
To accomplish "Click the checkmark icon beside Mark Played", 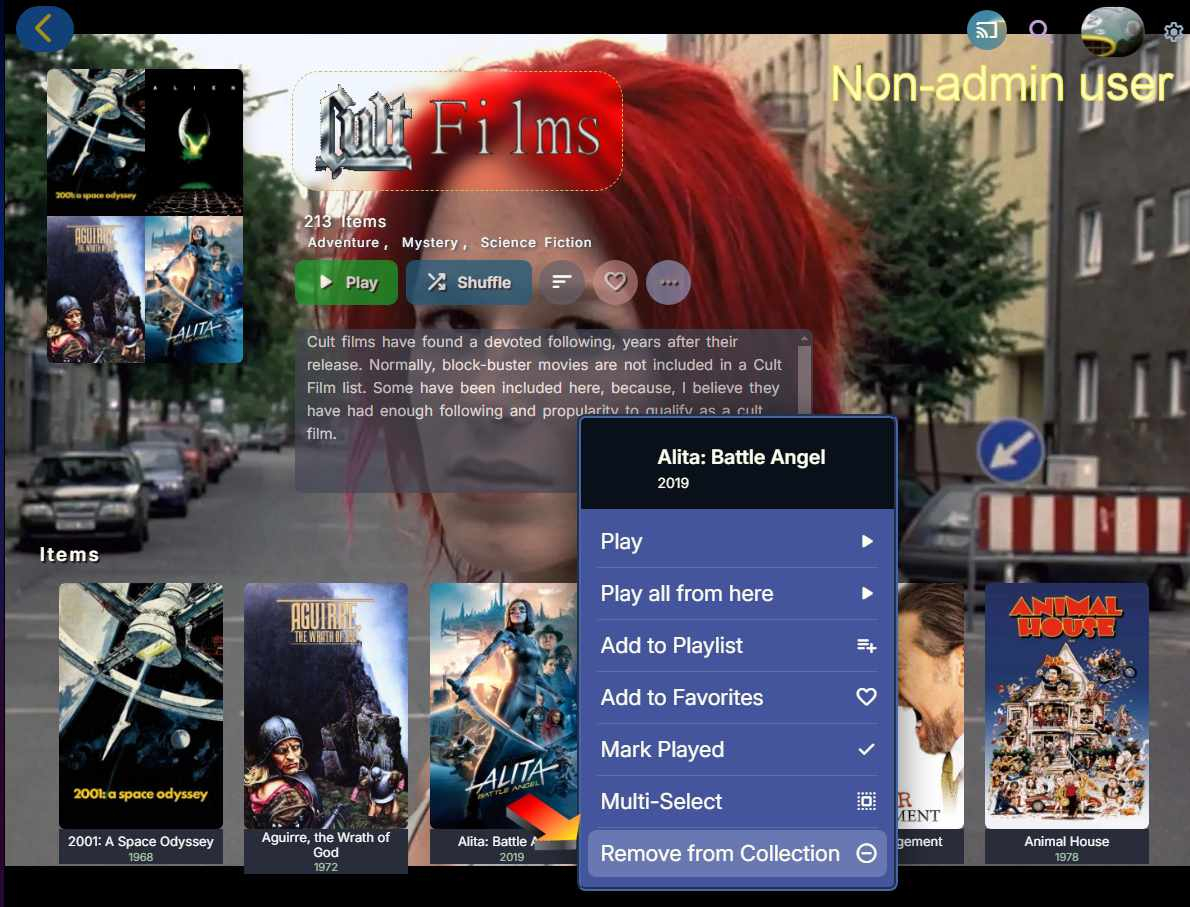I will [866, 749].
